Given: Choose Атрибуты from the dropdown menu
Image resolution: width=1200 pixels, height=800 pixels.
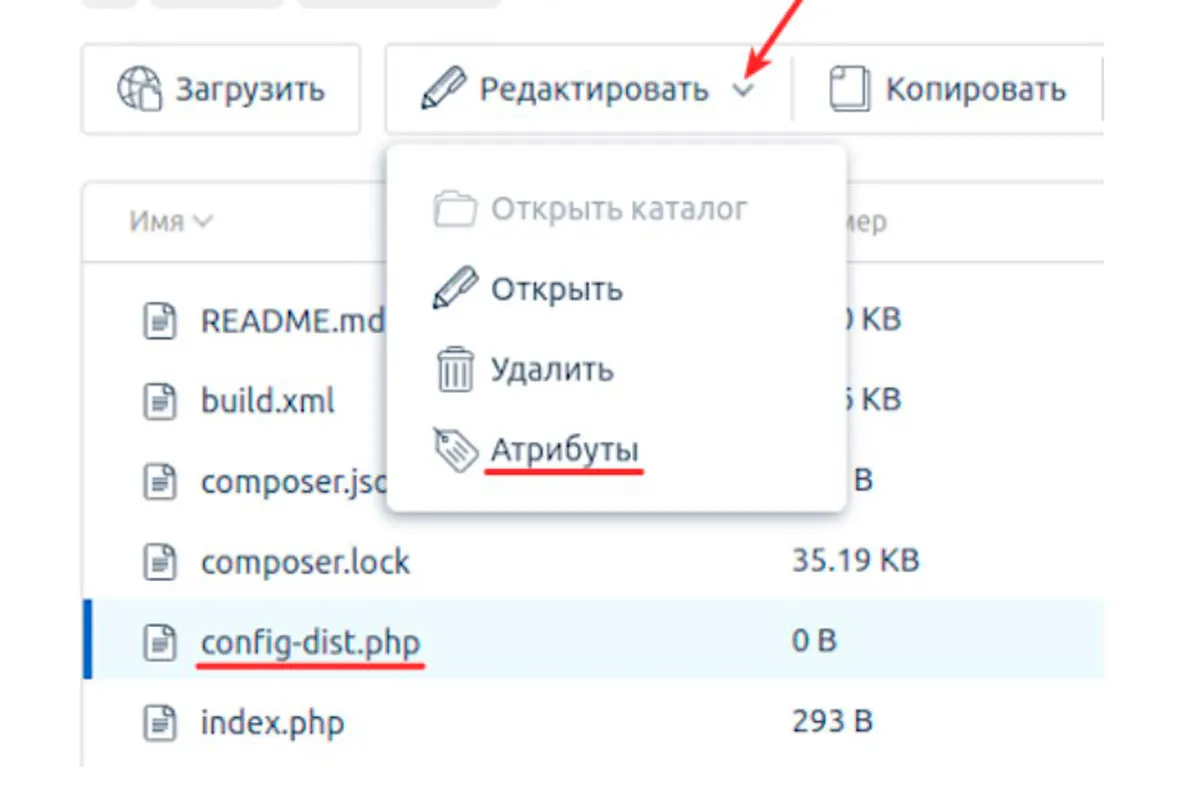Looking at the screenshot, I should point(564,450).
